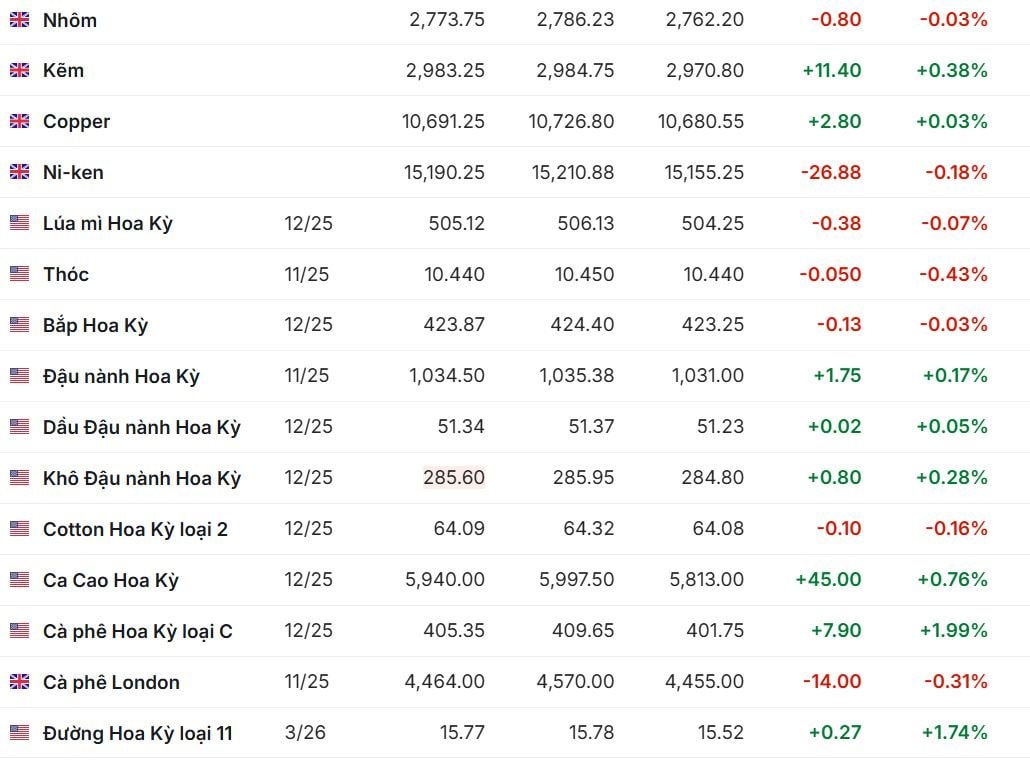The width and height of the screenshot is (1030, 764).
Task: Click the US flag beside Ca Cao Hoa Kỳ
Action: coord(19,581)
